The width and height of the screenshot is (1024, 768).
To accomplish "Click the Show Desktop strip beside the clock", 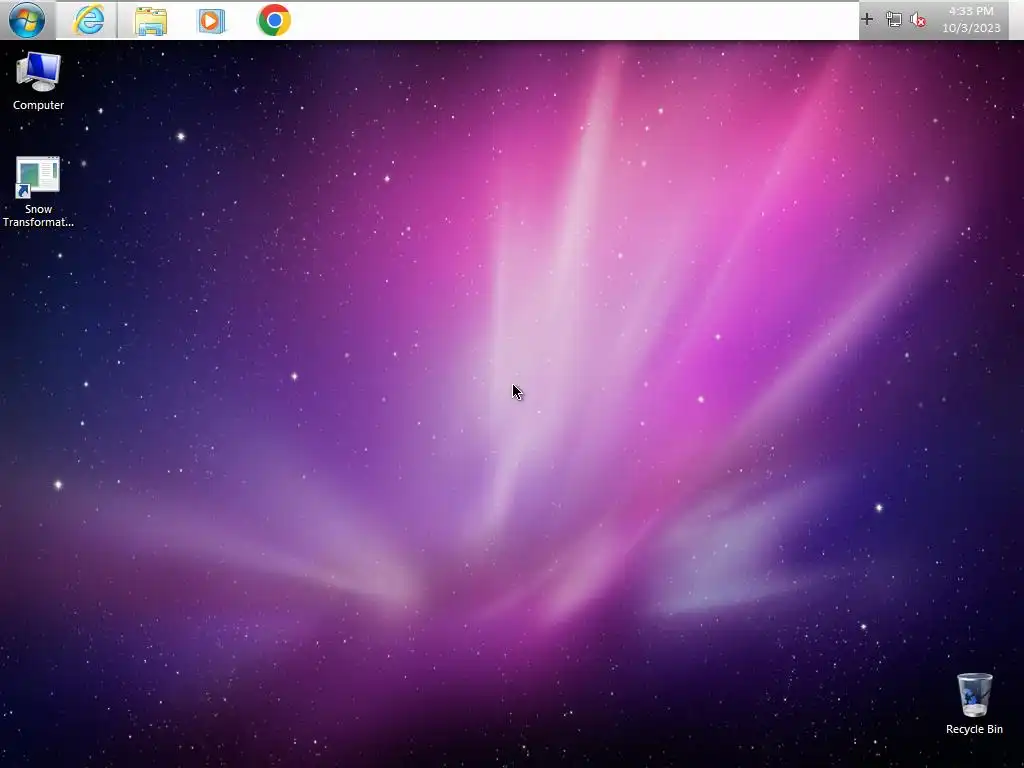I will [x=1016, y=20].
